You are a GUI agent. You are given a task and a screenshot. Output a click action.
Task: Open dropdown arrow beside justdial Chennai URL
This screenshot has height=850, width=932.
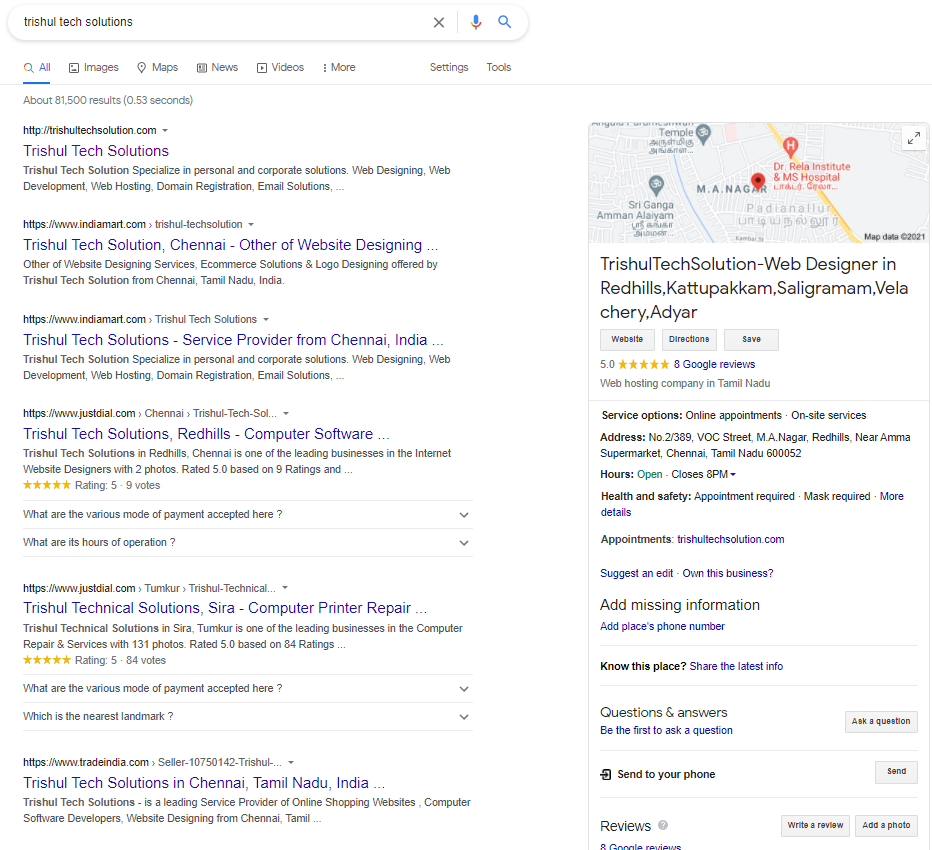[x=286, y=414]
